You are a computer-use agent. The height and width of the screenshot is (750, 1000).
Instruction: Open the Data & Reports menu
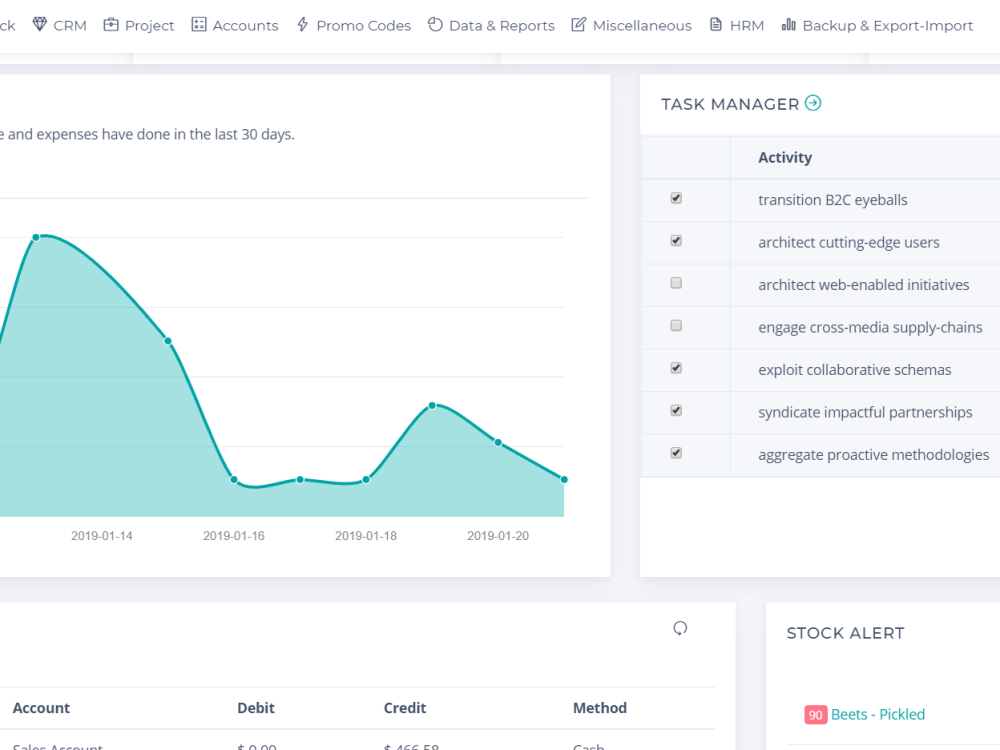pyautogui.click(x=491, y=26)
